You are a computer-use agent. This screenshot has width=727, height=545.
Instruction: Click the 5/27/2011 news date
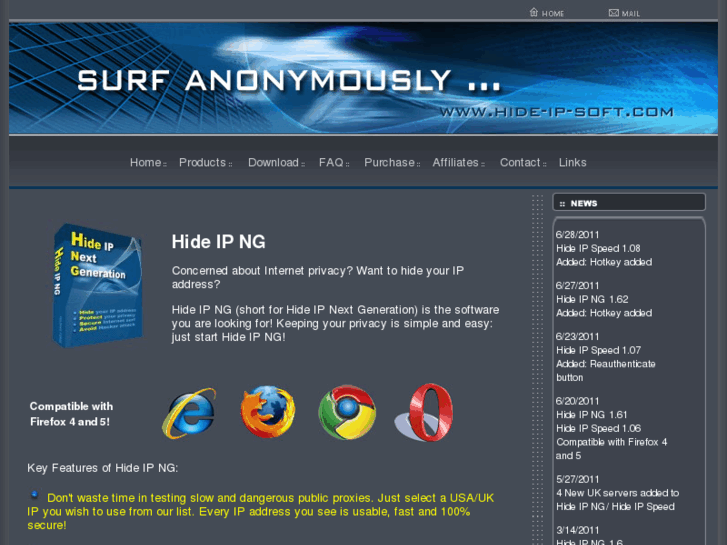click(x=577, y=480)
